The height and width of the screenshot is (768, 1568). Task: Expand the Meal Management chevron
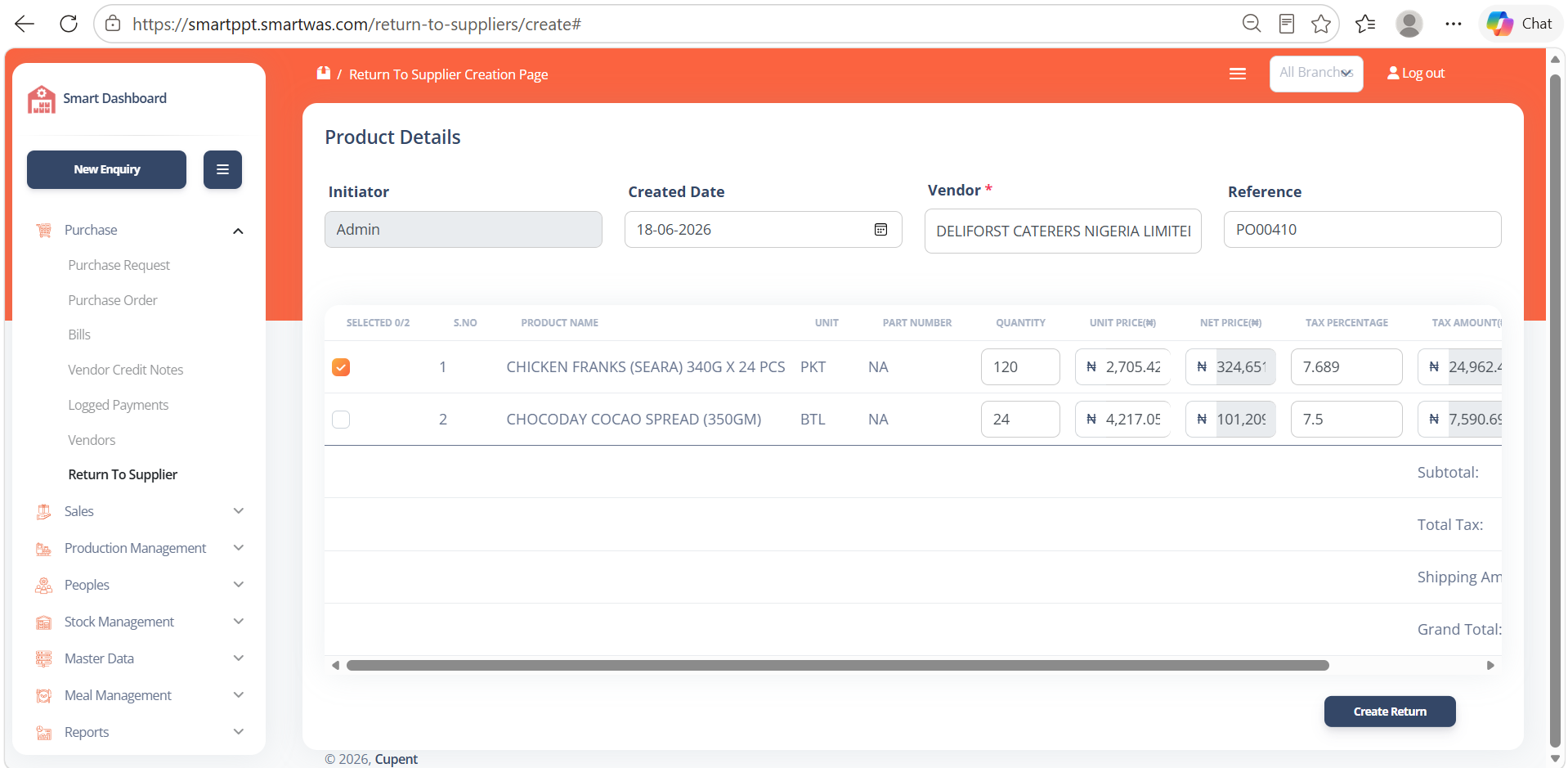[239, 695]
